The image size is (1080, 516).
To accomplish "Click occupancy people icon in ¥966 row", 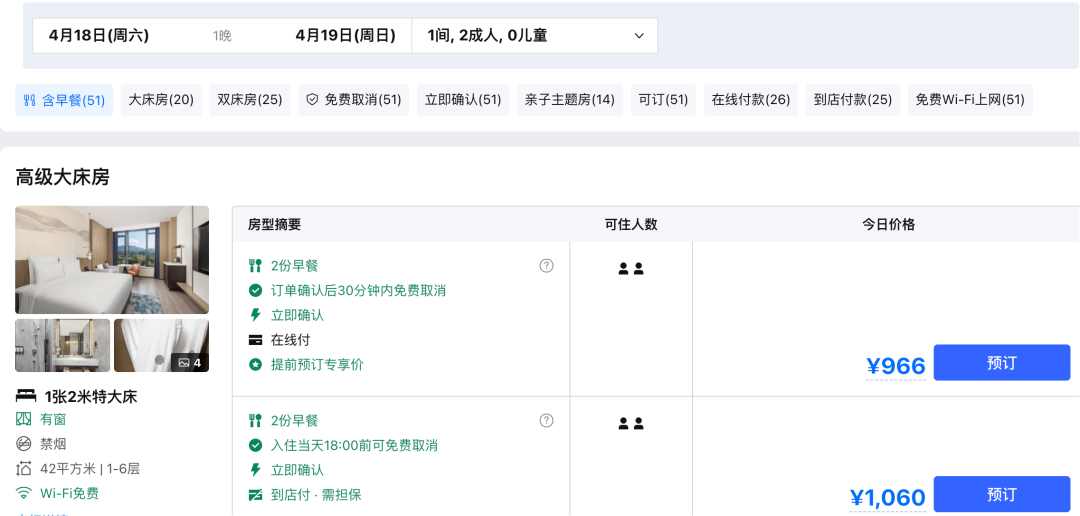I will point(631,269).
